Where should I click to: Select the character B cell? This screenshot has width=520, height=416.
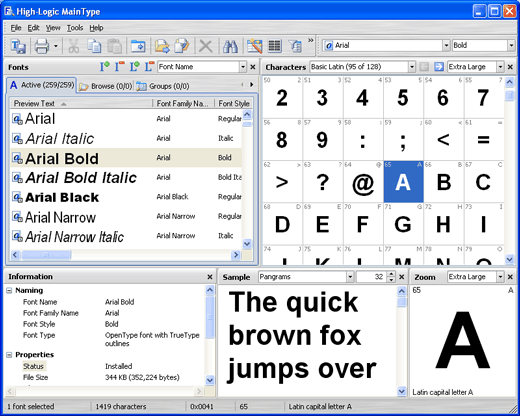(x=444, y=182)
